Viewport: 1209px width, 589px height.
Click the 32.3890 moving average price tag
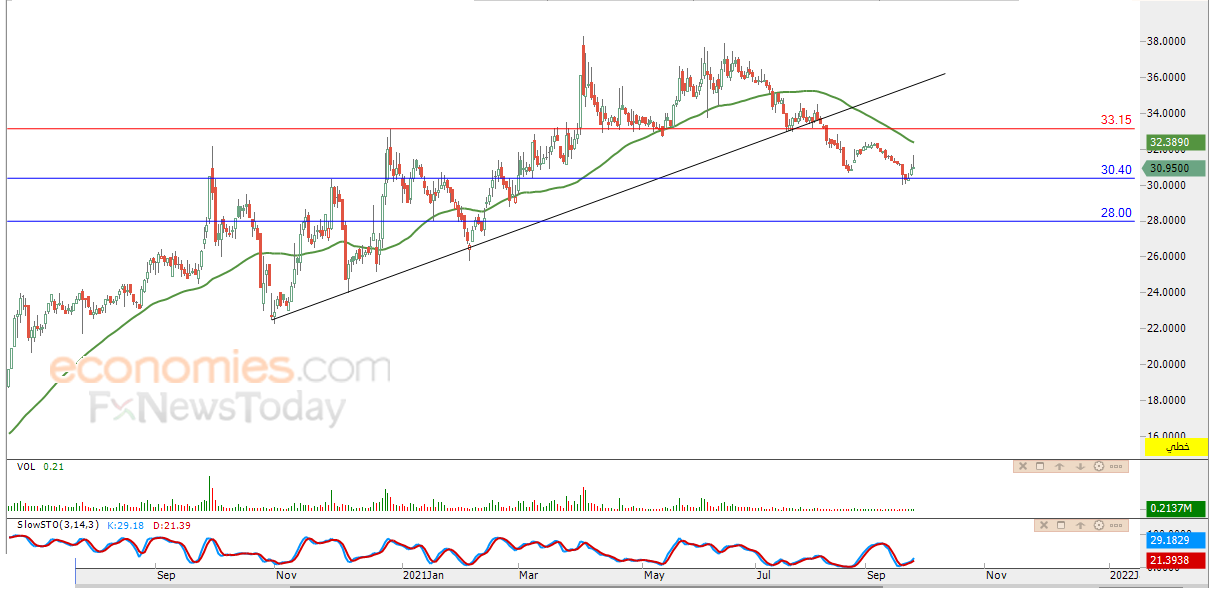[x=1175, y=143]
